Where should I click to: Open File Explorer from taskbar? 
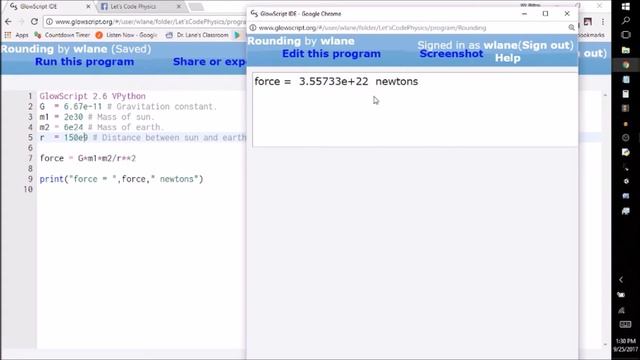[x=626, y=50]
